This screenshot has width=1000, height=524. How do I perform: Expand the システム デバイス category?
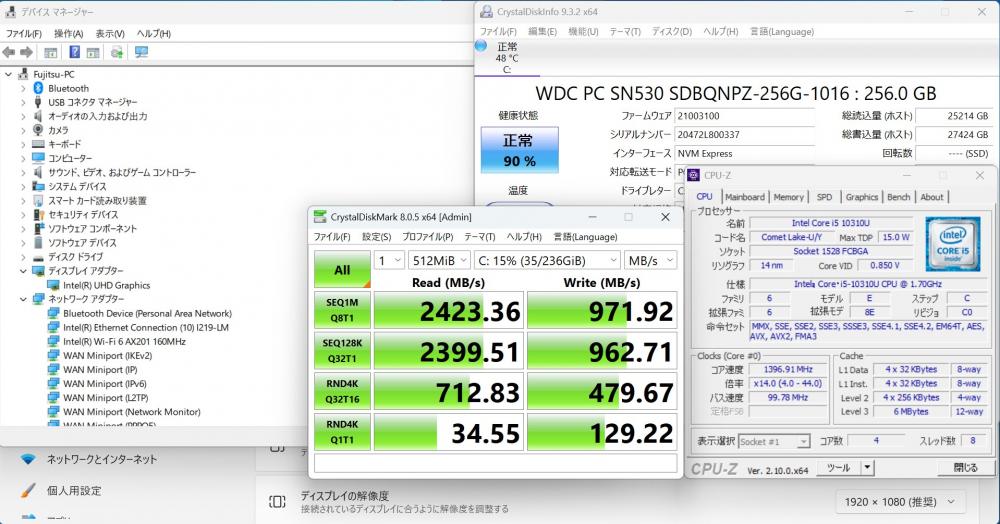click(x=23, y=186)
